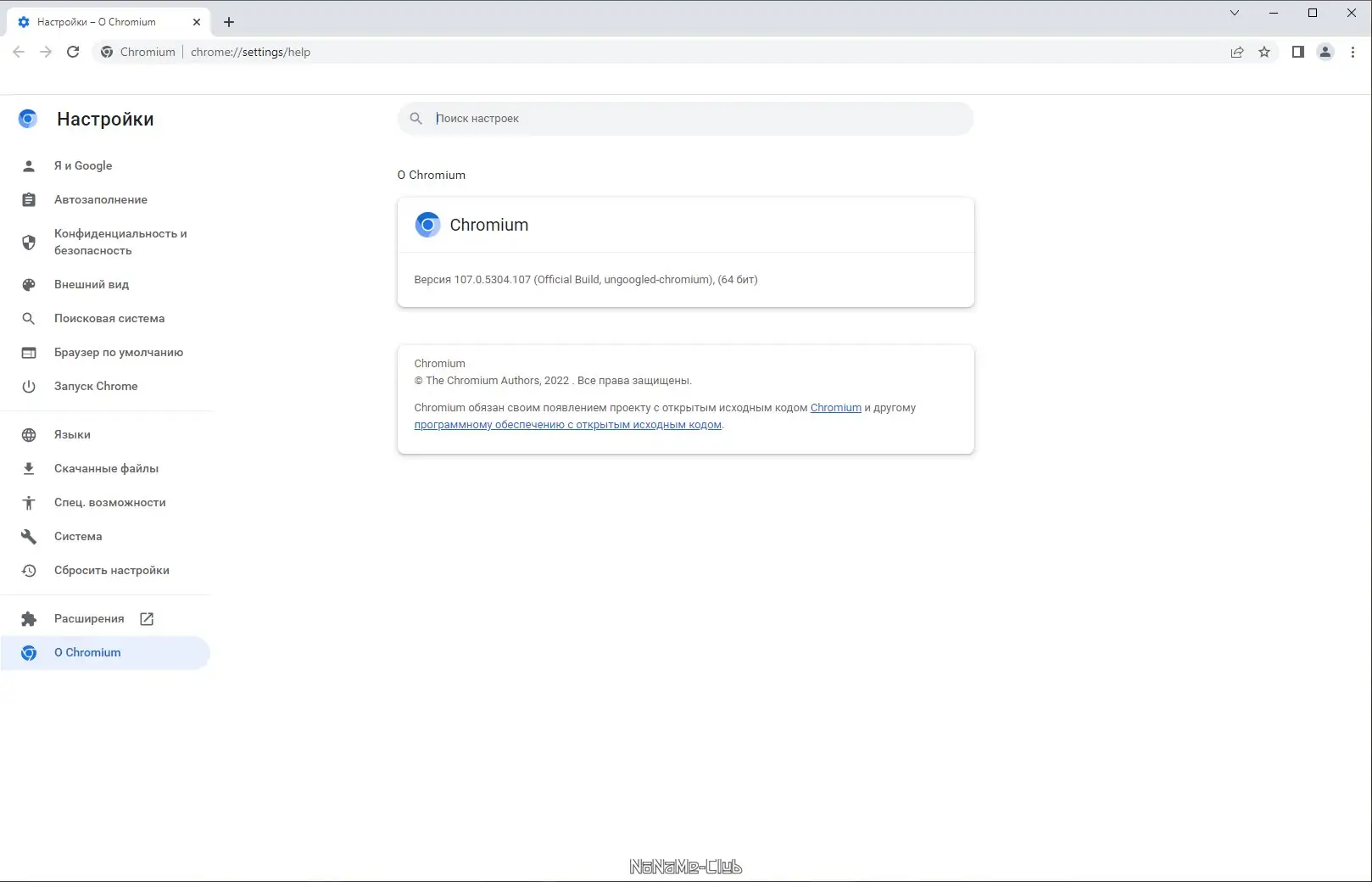This screenshot has width=1372, height=882.
Task: Click the site info icon before the URL
Action: (x=107, y=52)
